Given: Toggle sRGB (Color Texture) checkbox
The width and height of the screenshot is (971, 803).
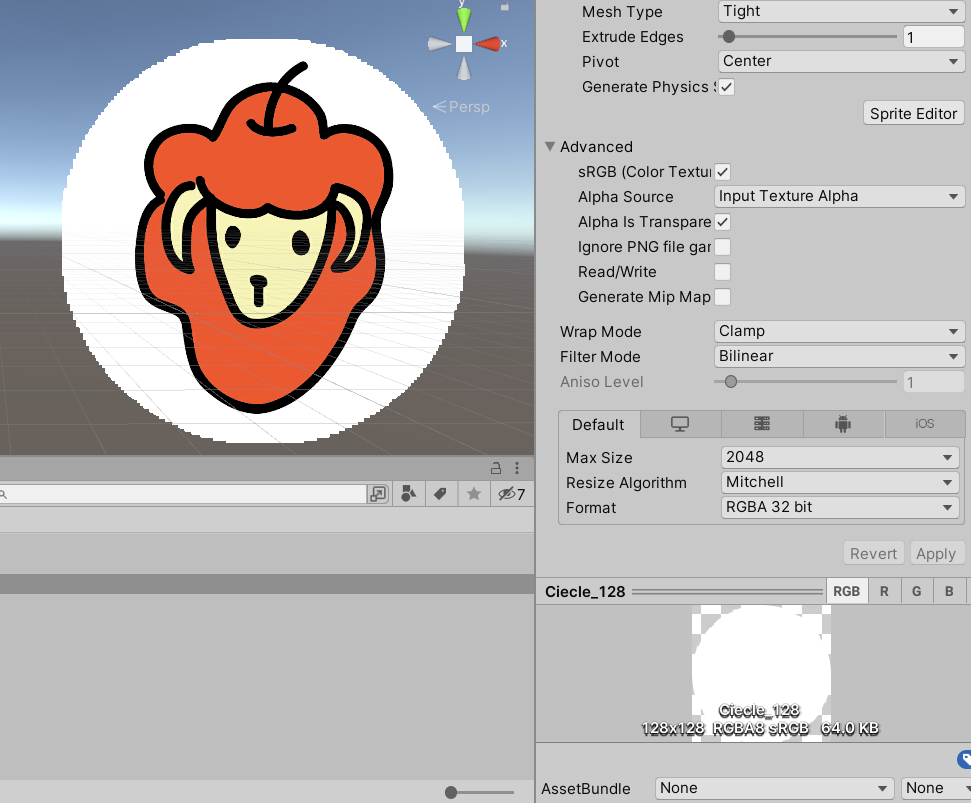Looking at the screenshot, I should tap(722, 172).
